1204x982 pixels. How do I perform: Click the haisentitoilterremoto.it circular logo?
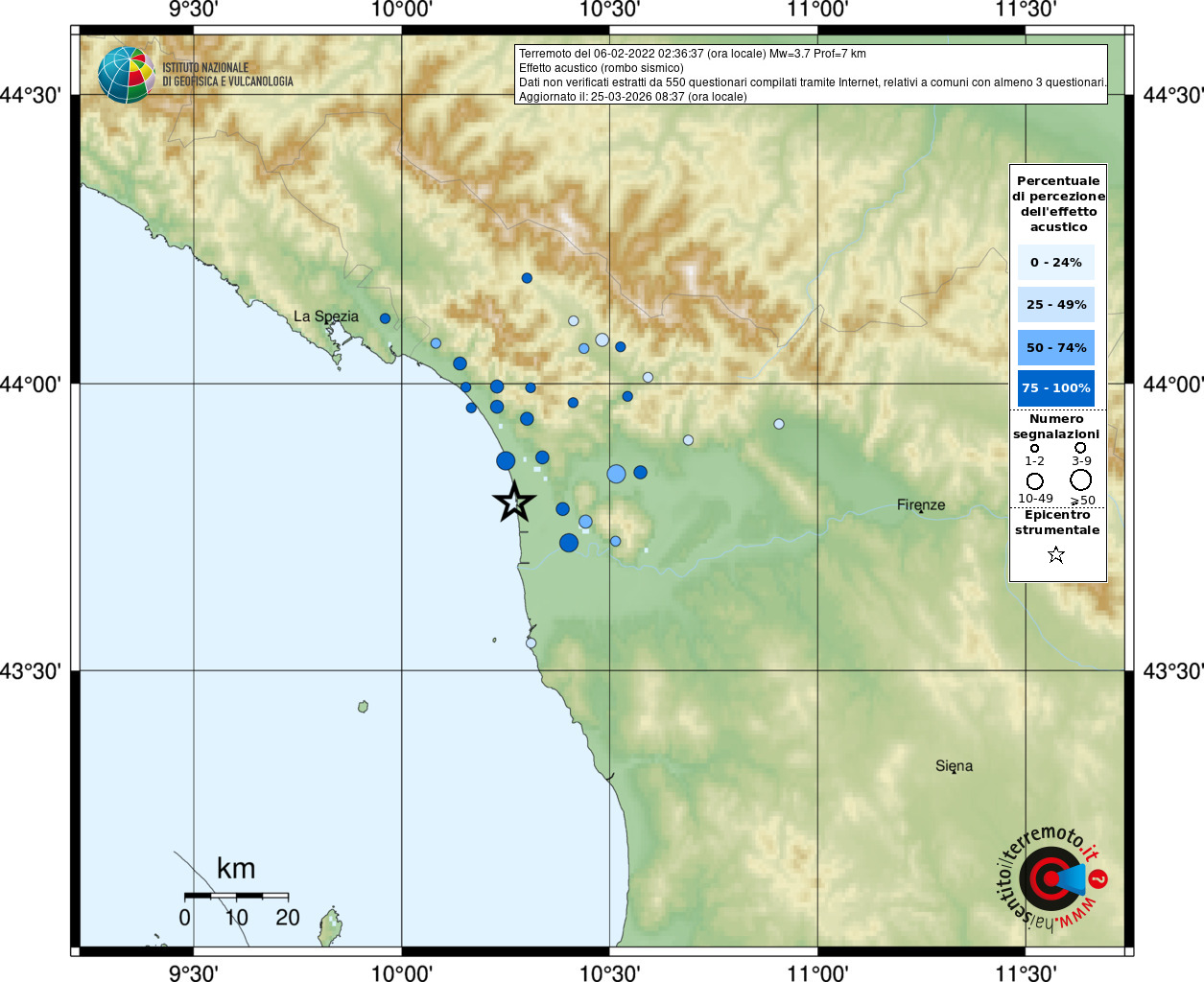click(1051, 878)
